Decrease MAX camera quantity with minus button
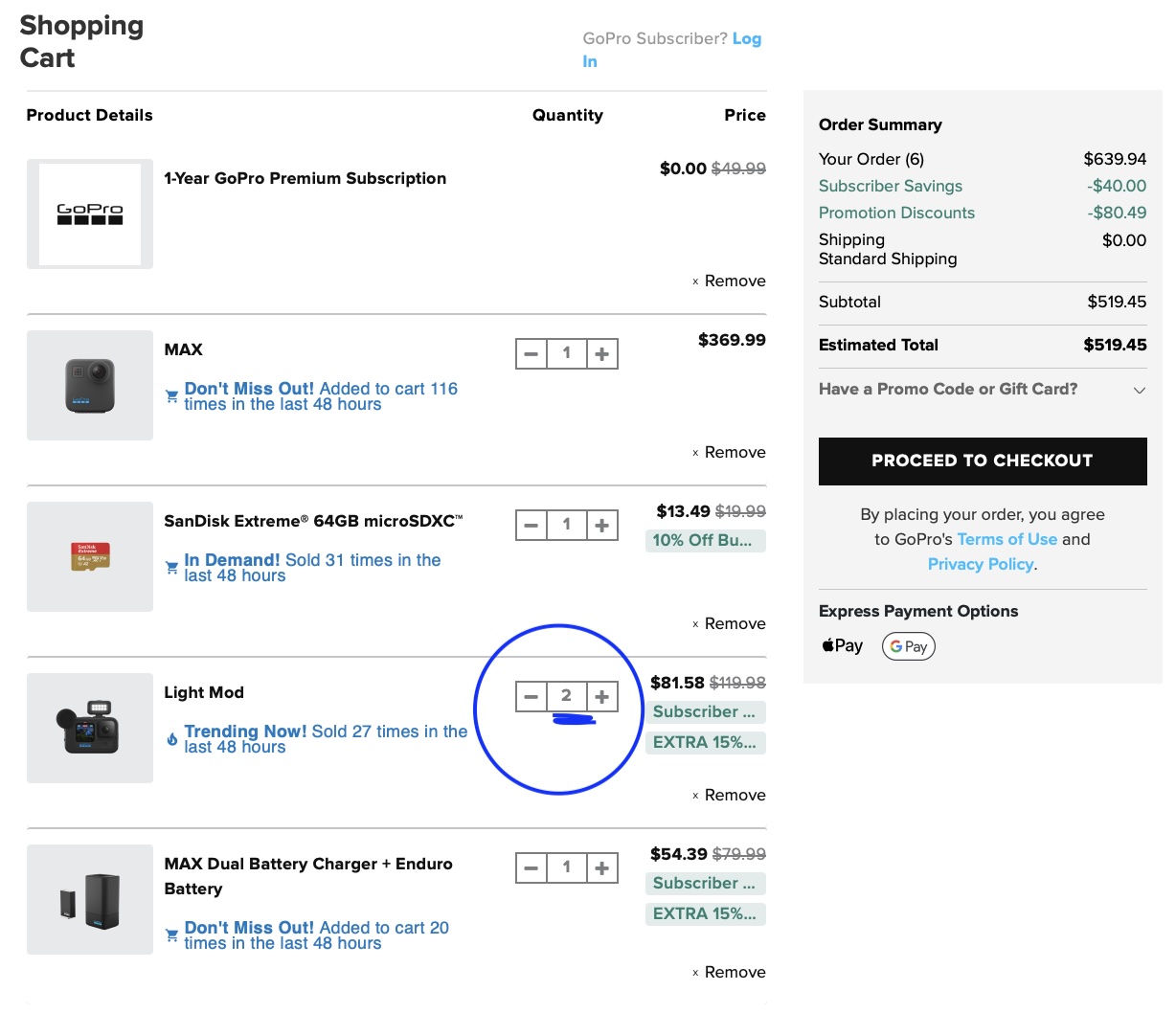Image resolution: width=1176 pixels, height=1013 pixels. [x=531, y=354]
